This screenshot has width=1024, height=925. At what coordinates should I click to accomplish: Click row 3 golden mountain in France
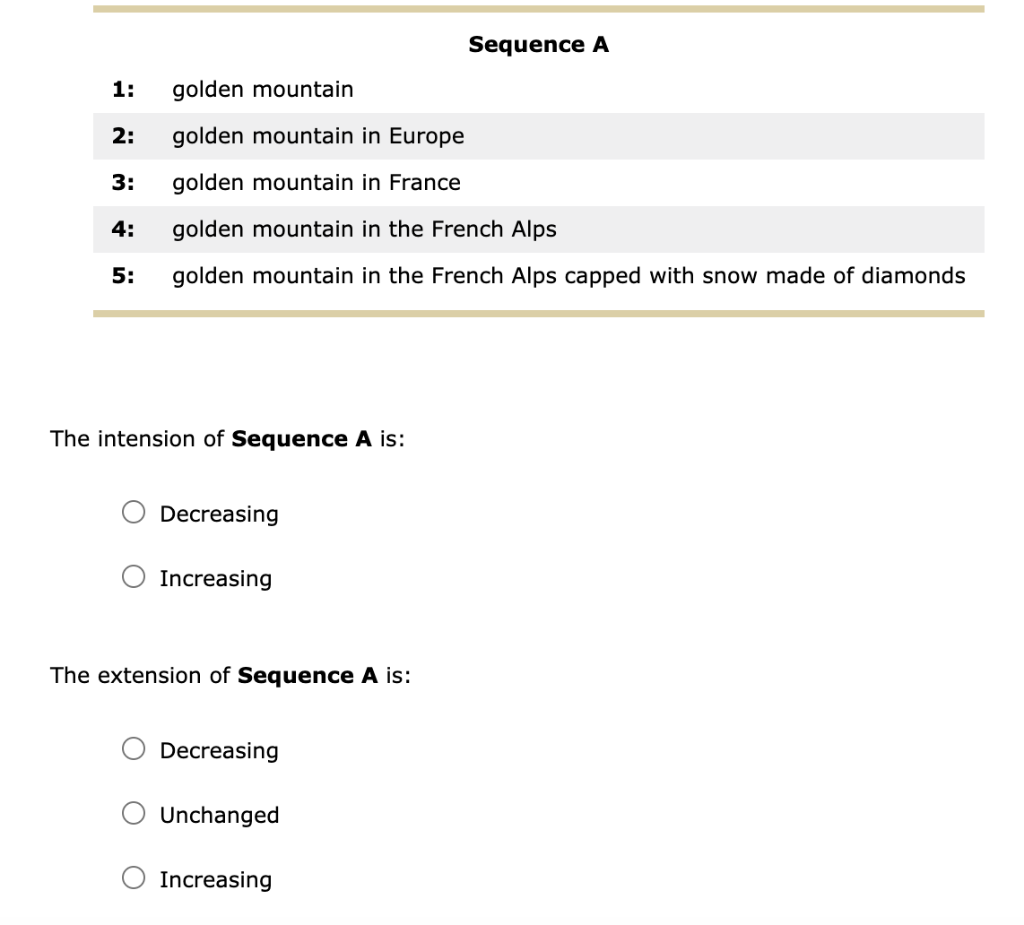316,183
